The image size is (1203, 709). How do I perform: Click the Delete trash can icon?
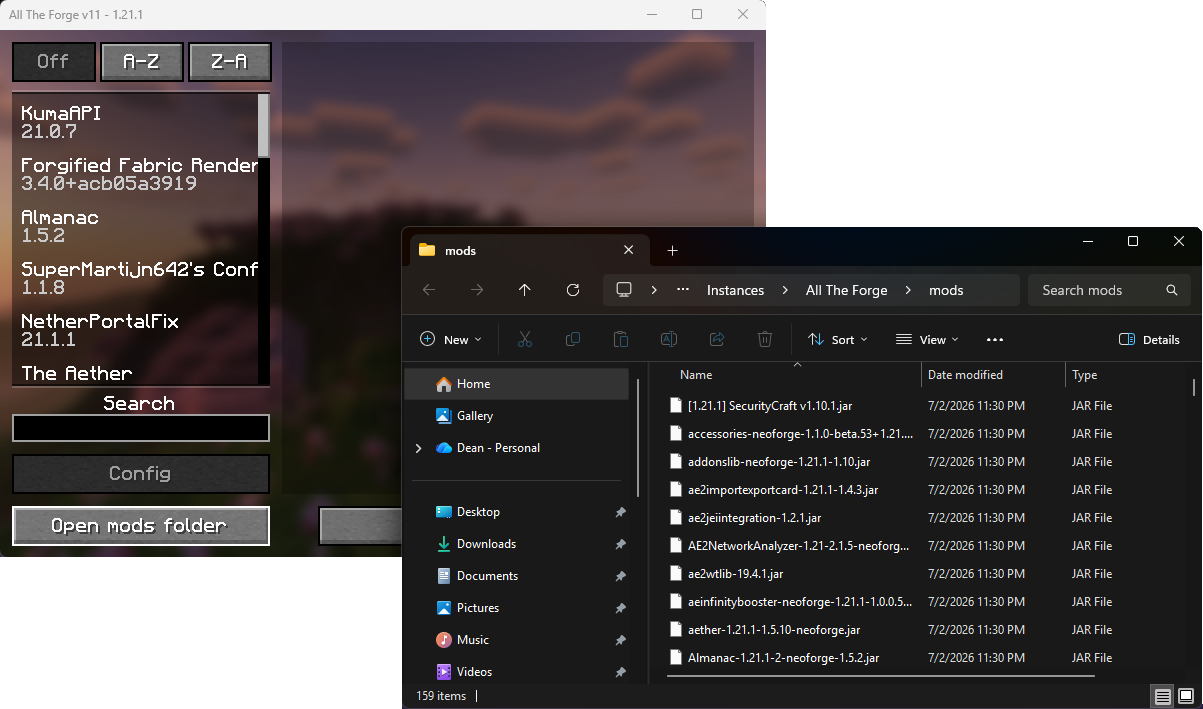point(765,339)
